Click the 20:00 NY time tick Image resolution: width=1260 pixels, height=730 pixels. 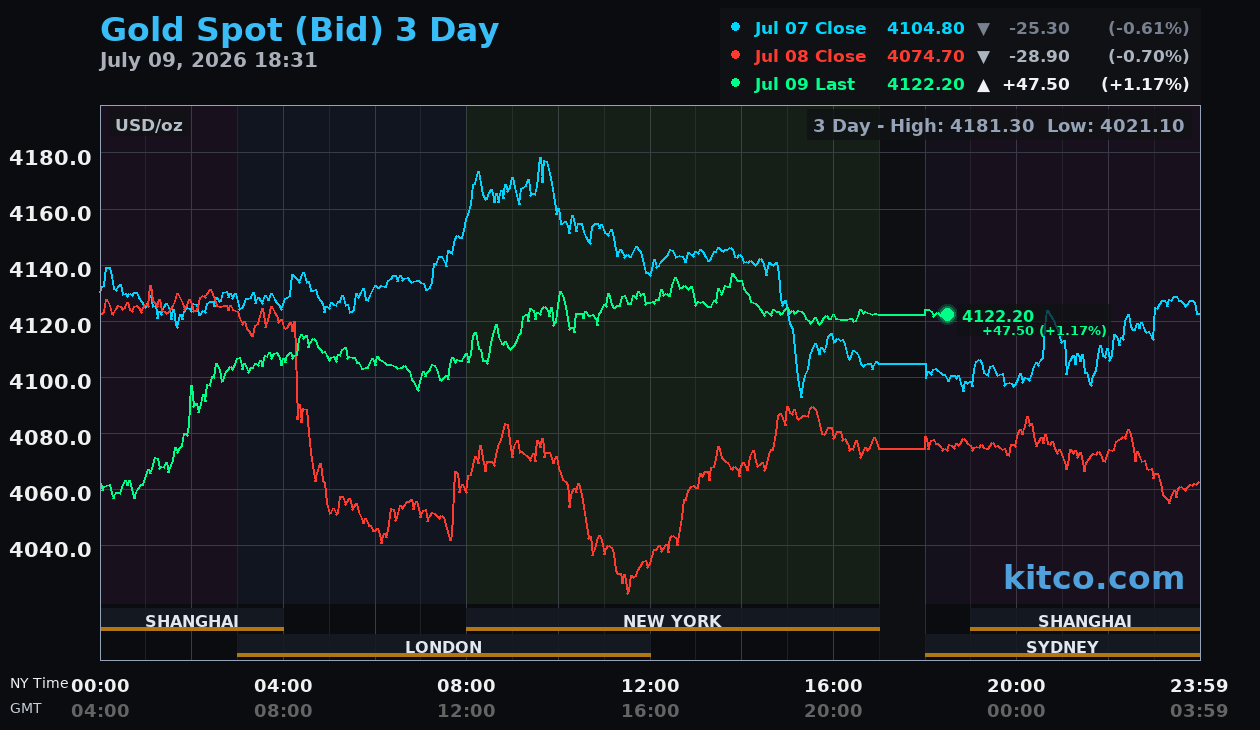pyautogui.click(x=1016, y=686)
